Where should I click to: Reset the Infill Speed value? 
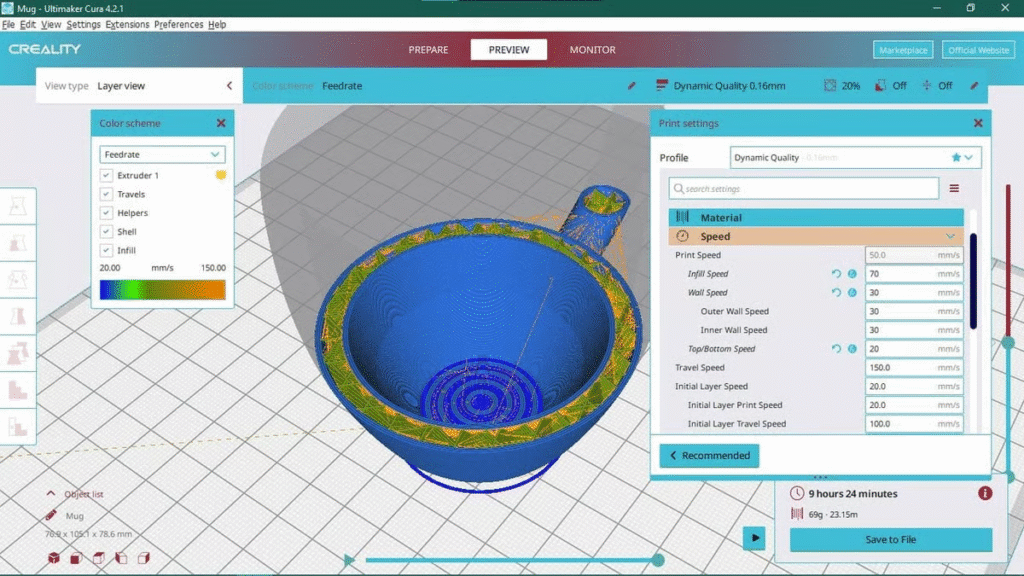836,274
